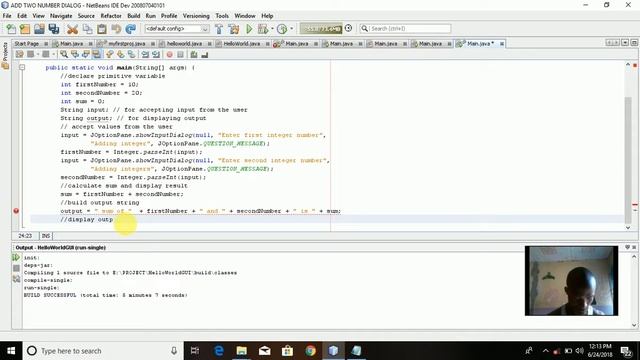Open Microsoft Edge from the taskbar
The width and height of the screenshot is (640, 360).
(x=219, y=351)
